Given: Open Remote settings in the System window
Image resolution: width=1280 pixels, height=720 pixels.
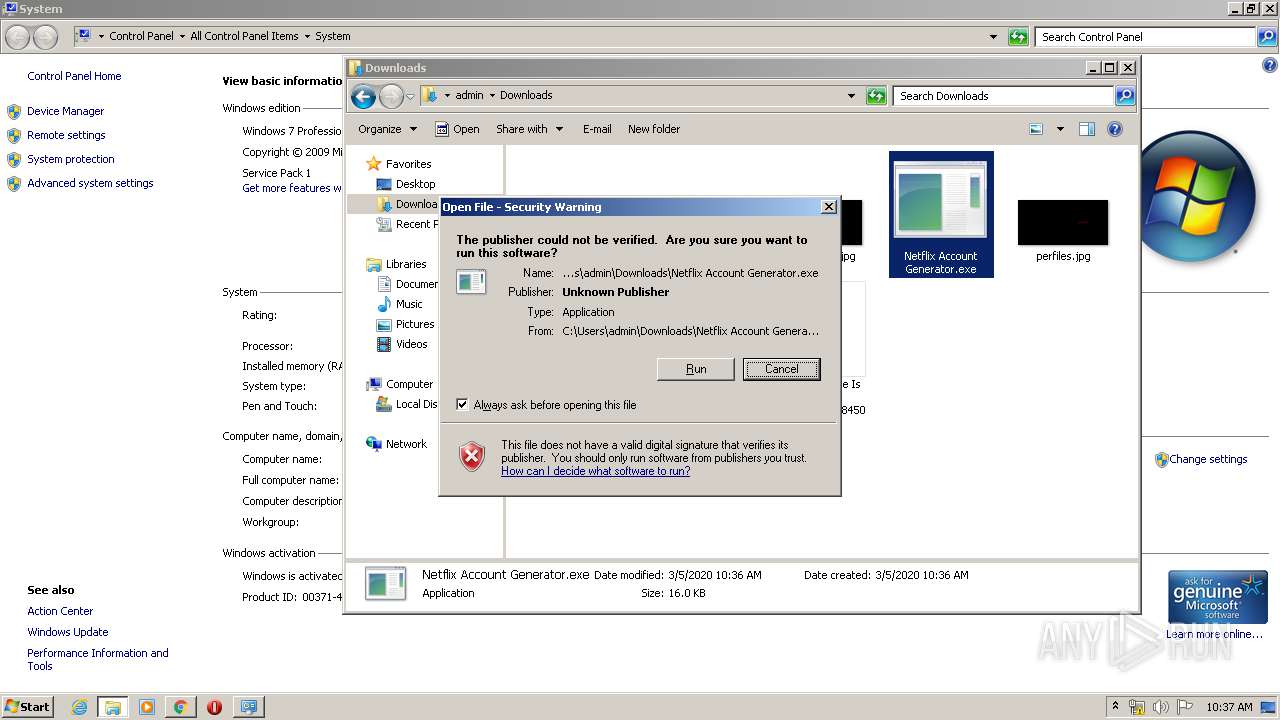Looking at the screenshot, I should 66,135.
